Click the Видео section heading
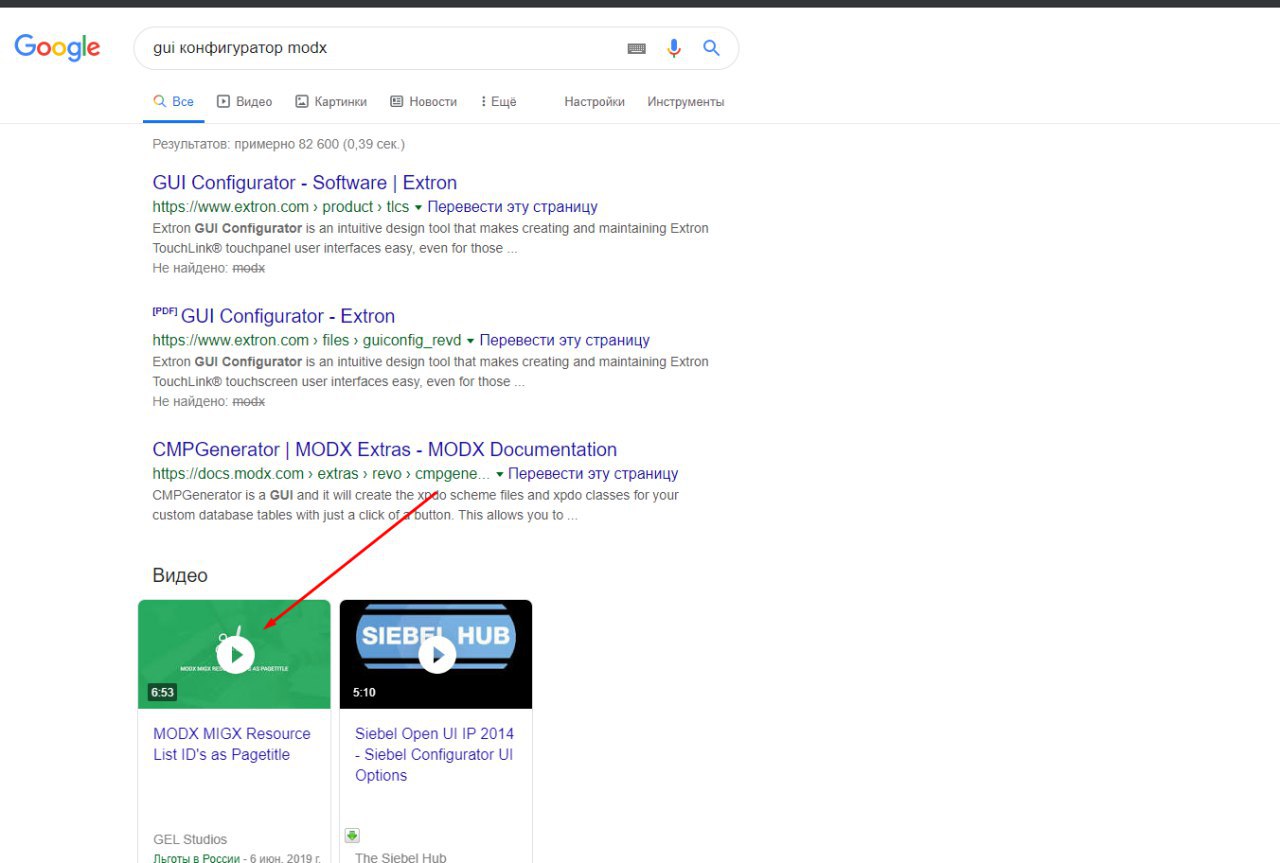This screenshot has height=863, width=1280. tap(180, 576)
